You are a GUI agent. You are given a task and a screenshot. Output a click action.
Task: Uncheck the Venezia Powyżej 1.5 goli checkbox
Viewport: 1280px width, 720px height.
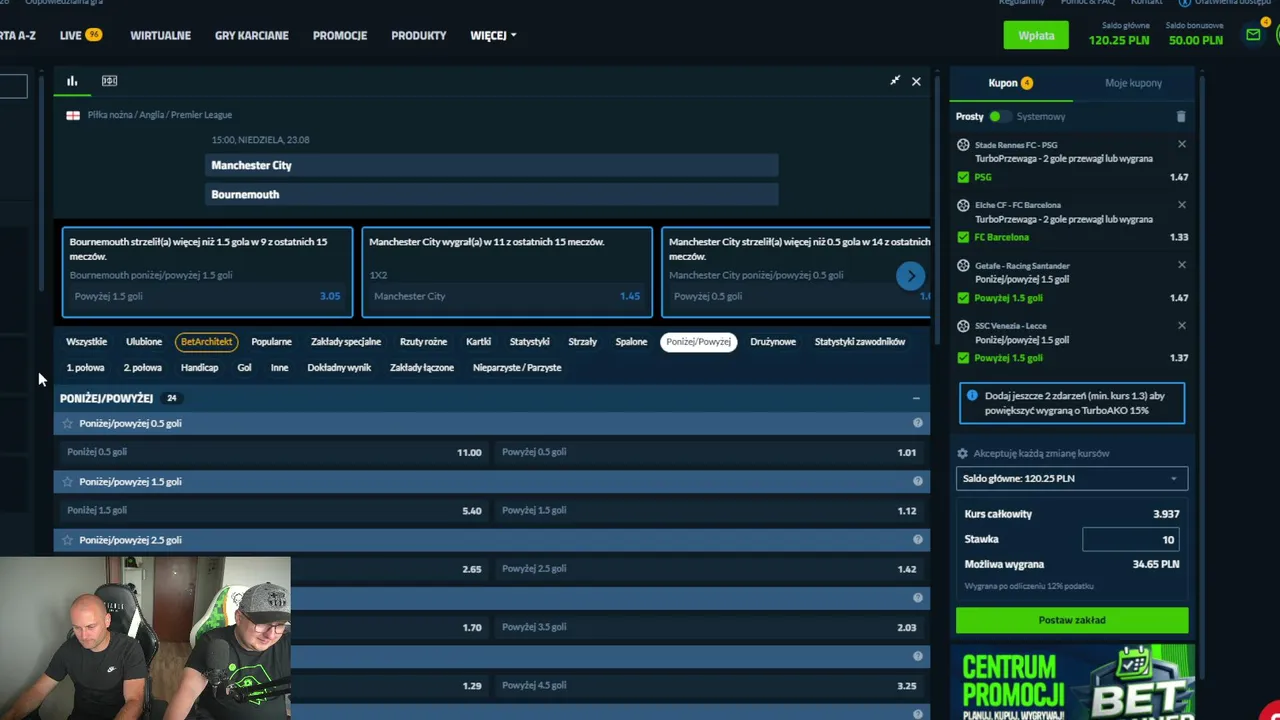tap(963, 358)
